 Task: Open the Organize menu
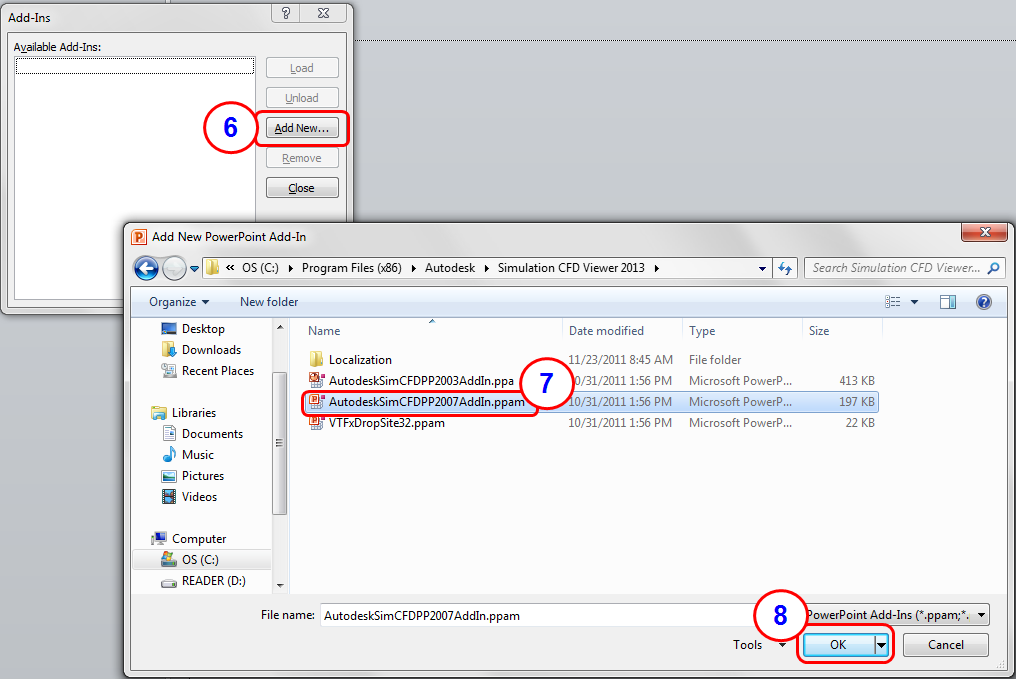179,302
